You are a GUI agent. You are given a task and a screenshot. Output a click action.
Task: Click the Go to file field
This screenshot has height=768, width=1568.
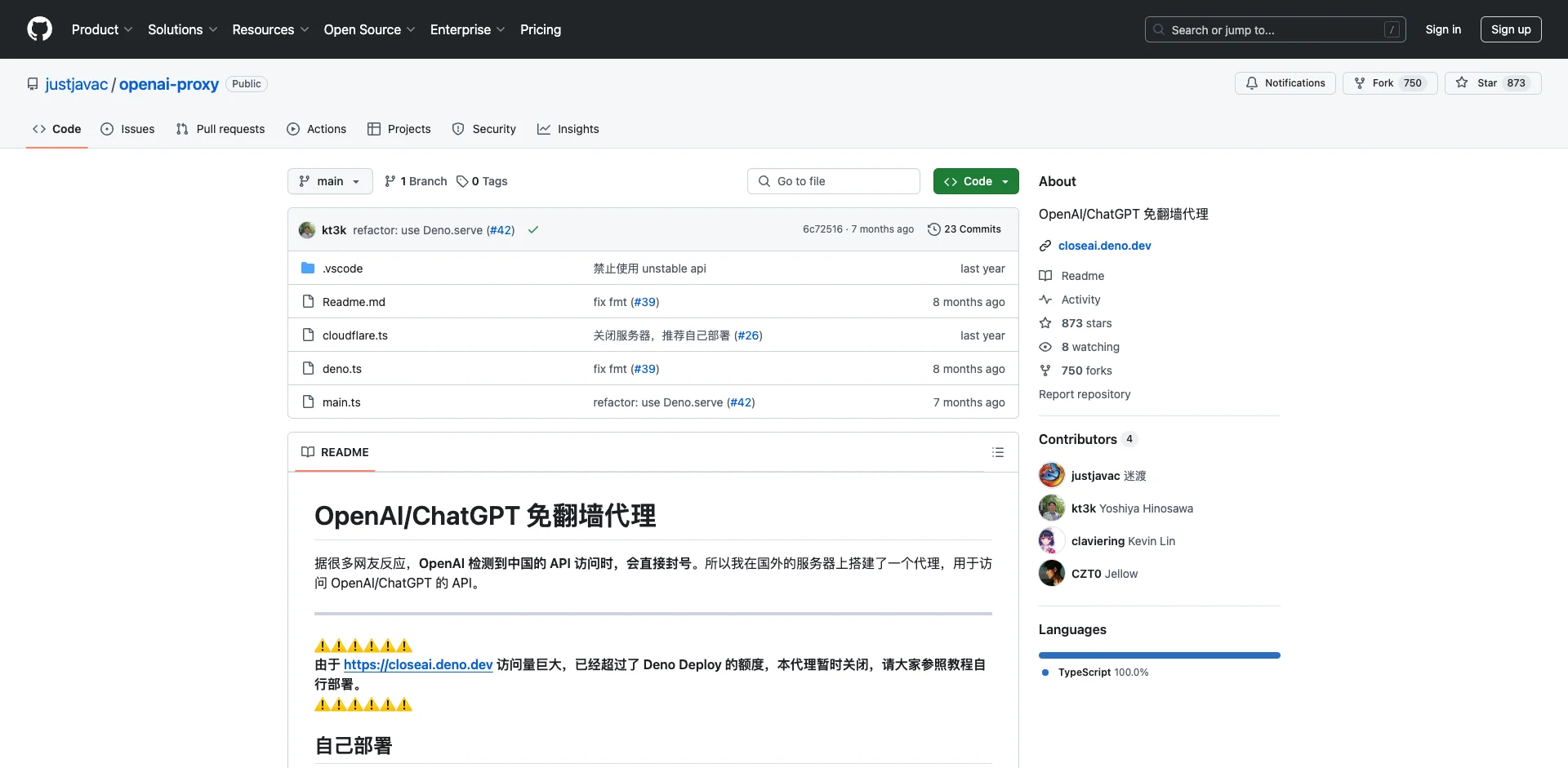click(x=834, y=181)
